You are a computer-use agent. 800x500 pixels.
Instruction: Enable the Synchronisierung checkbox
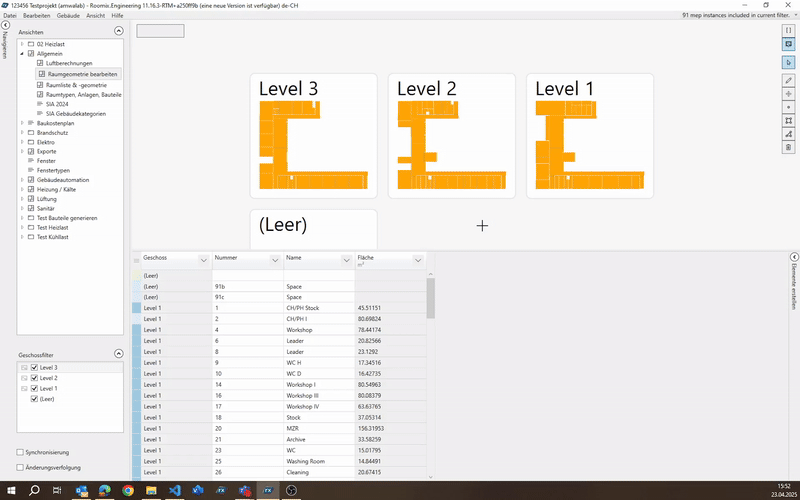pos(21,452)
